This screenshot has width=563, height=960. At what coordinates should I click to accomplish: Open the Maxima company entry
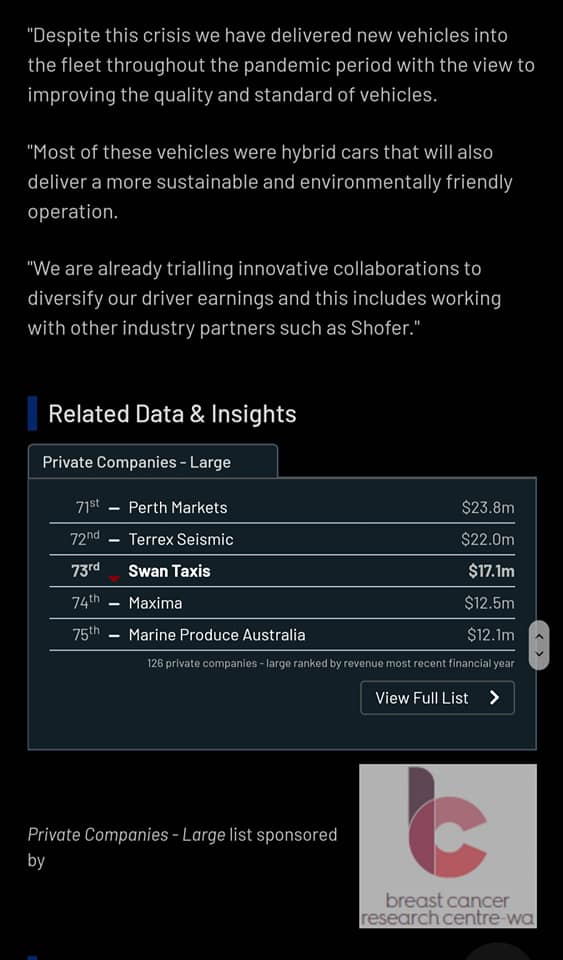click(x=155, y=603)
